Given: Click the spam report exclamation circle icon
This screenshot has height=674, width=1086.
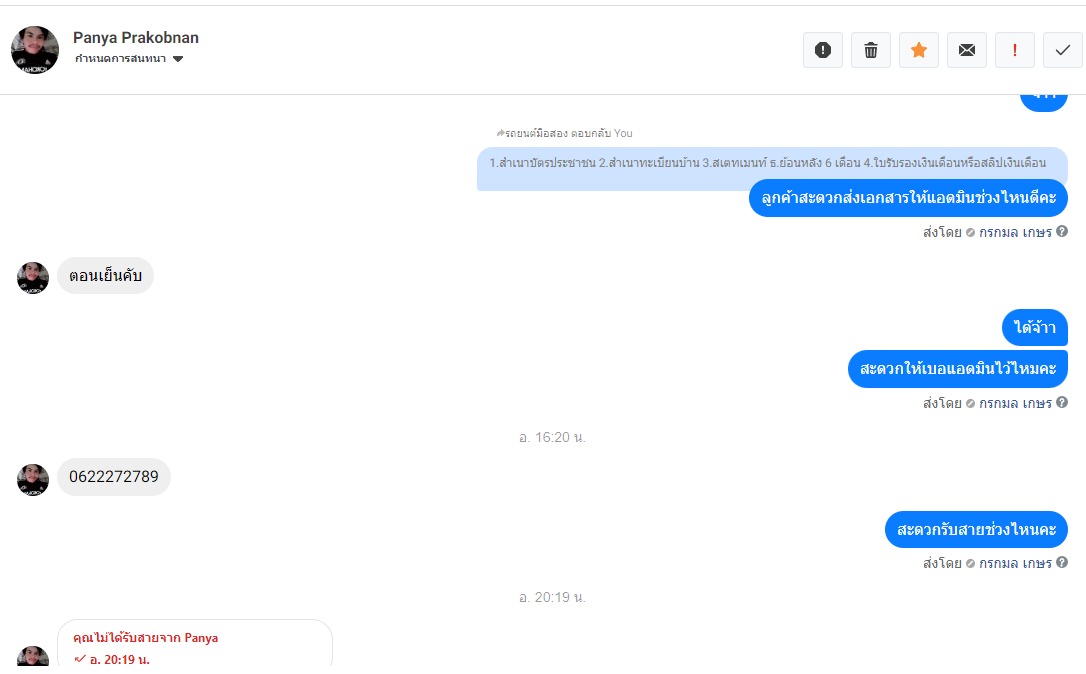Looking at the screenshot, I should [x=823, y=50].
